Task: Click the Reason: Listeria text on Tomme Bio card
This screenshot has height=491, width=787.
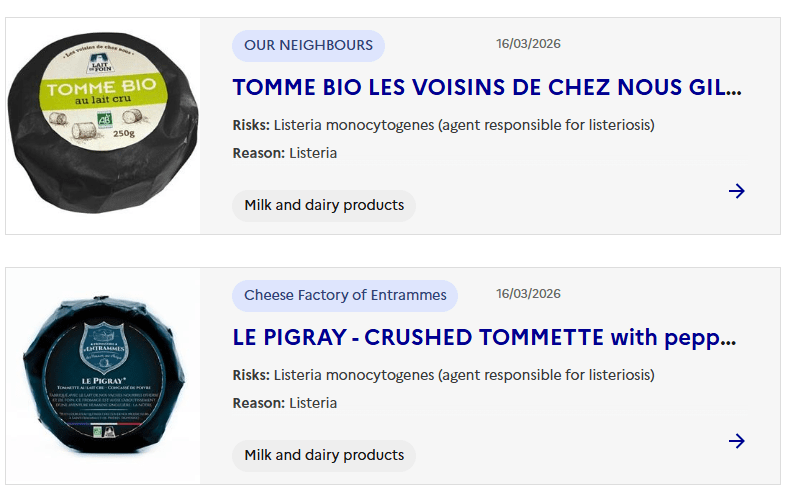Action: (285, 153)
